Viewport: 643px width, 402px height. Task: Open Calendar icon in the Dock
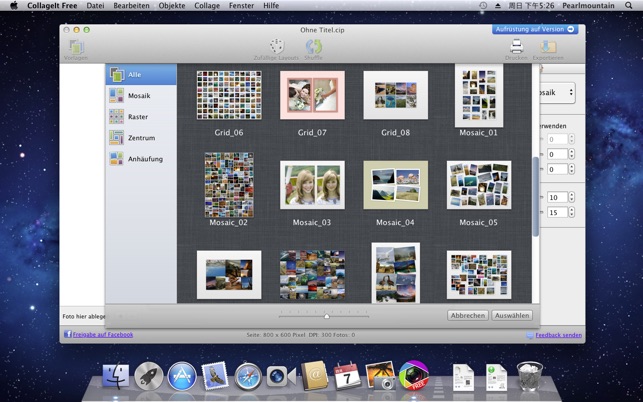347,376
